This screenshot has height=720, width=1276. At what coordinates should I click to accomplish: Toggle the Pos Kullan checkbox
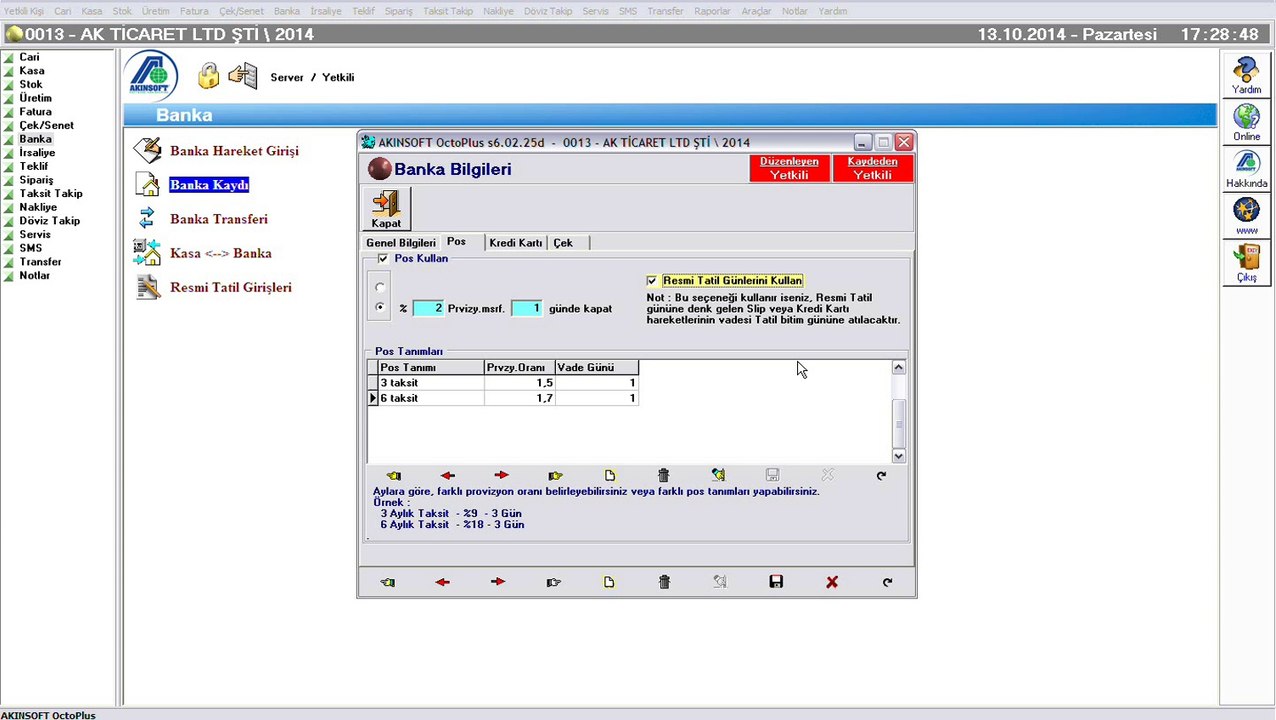(x=383, y=258)
